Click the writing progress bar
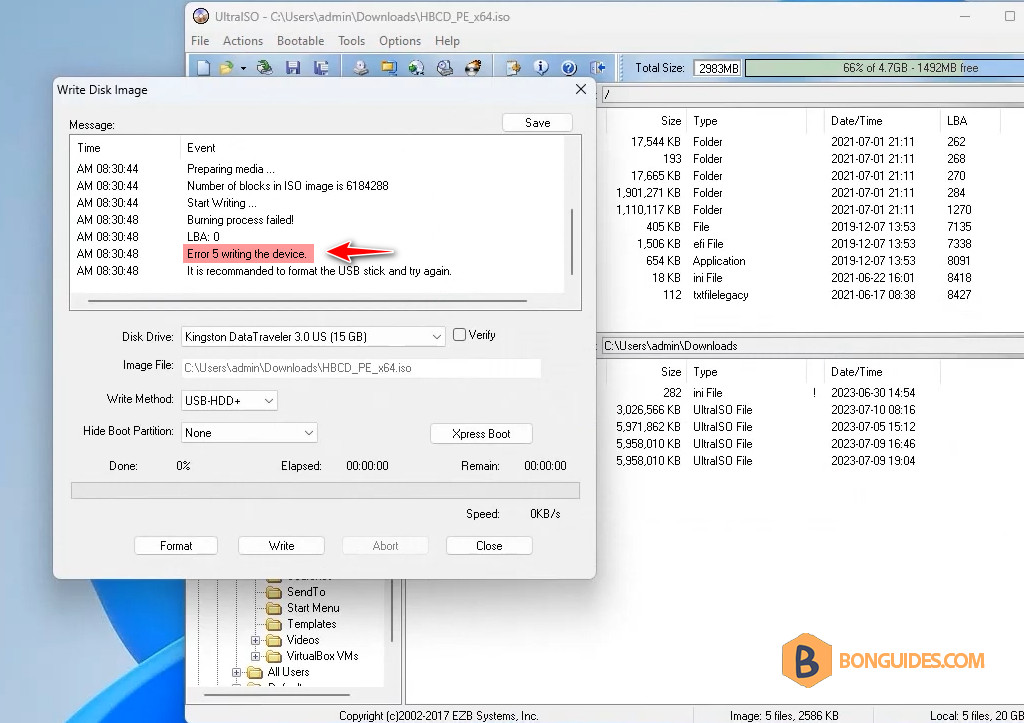This screenshot has width=1024, height=723. point(325,490)
